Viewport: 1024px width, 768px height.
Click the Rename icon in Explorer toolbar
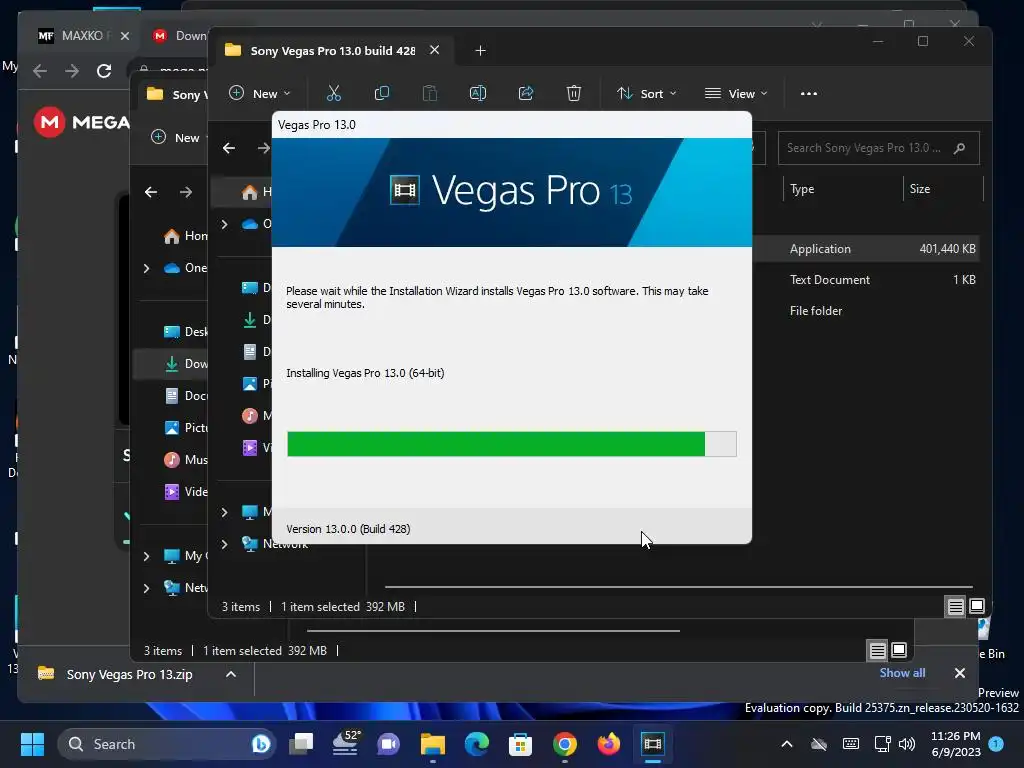[478, 93]
